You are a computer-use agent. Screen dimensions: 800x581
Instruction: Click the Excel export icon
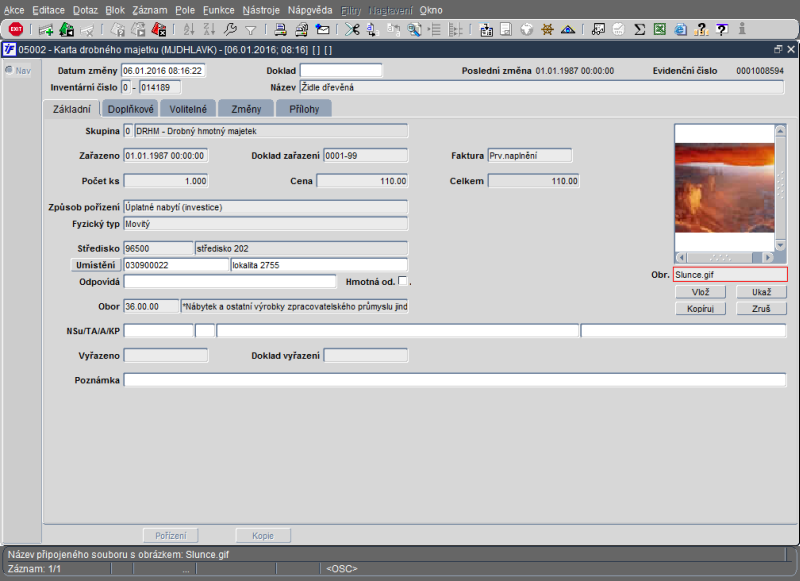[660, 30]
